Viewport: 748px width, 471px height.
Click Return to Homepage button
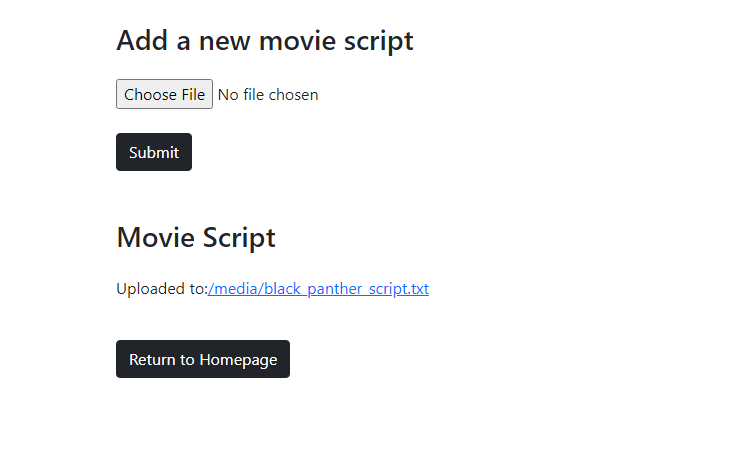pos(203,359)
